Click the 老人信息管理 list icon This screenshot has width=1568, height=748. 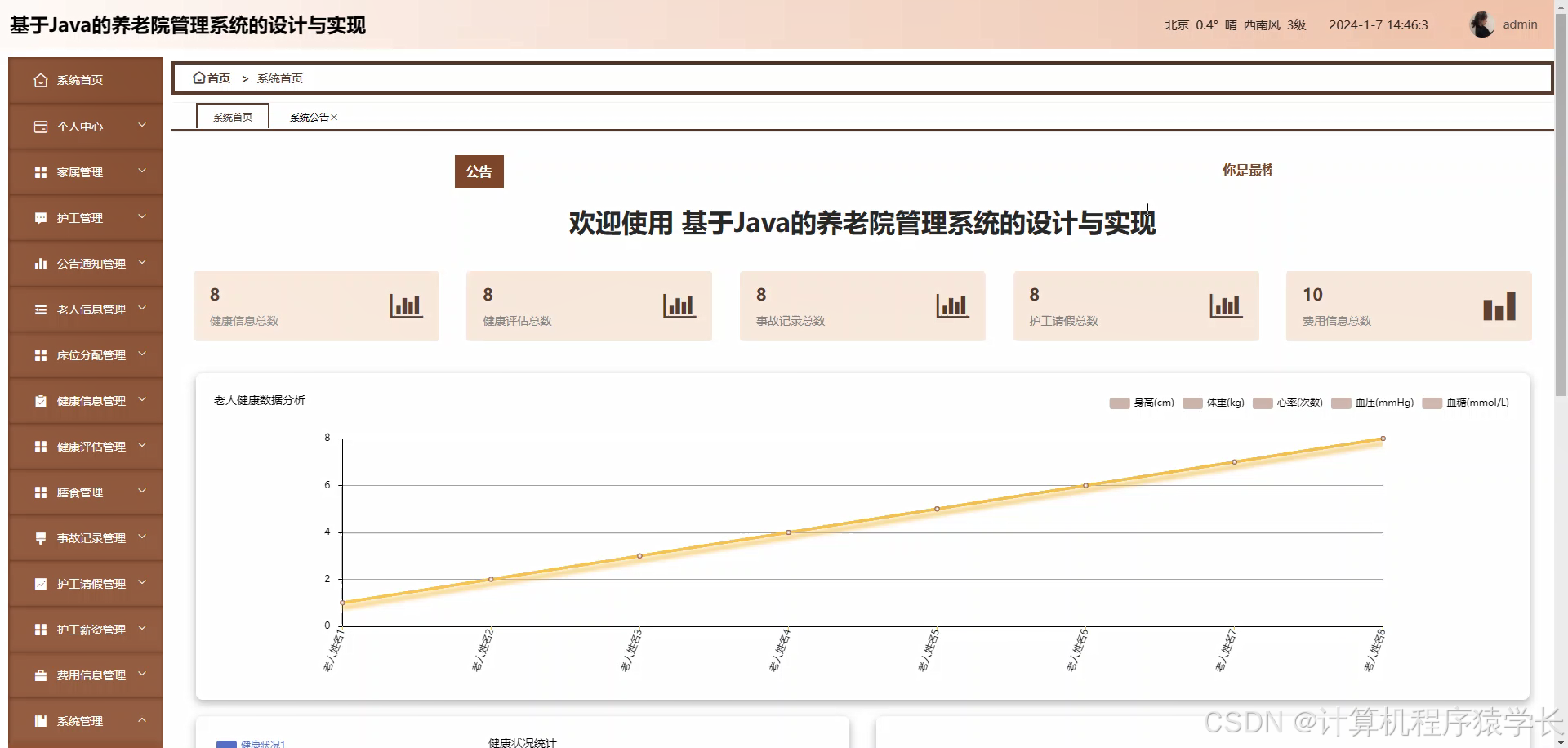coord(41,309)
